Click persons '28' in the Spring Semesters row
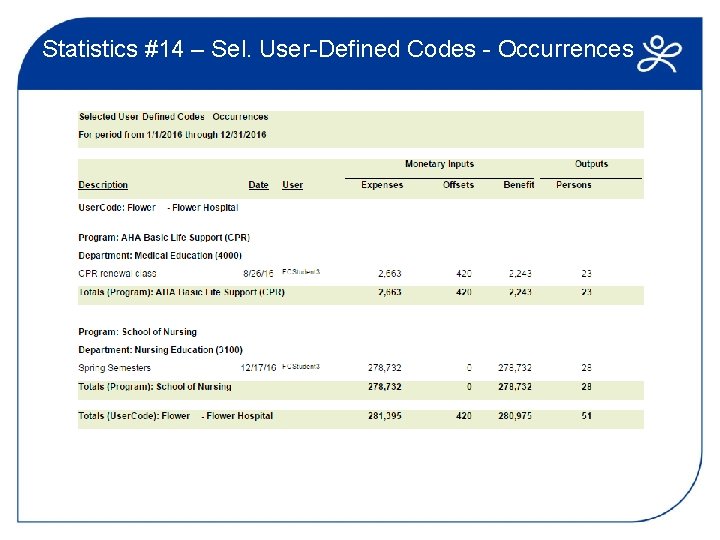 coord(586,367)
